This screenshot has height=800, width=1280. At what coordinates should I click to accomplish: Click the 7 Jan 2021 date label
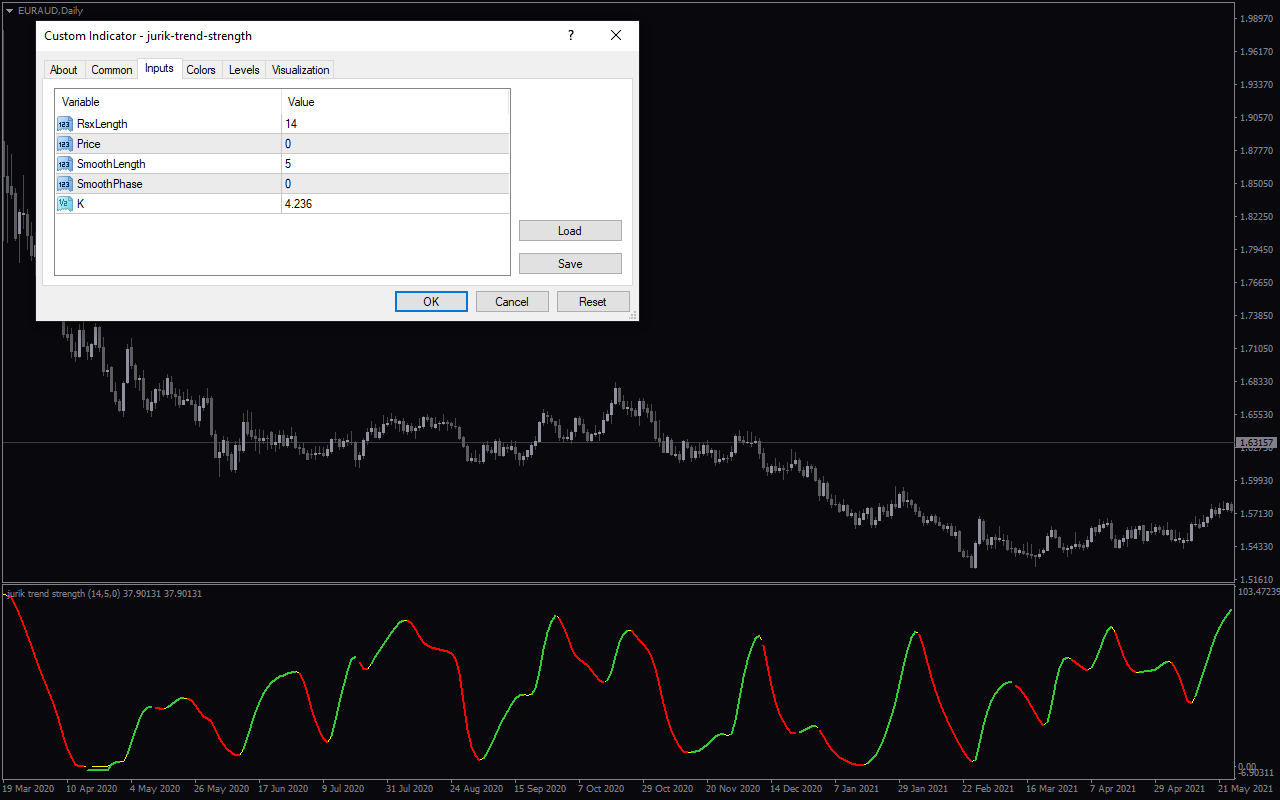tap(856, 788)
